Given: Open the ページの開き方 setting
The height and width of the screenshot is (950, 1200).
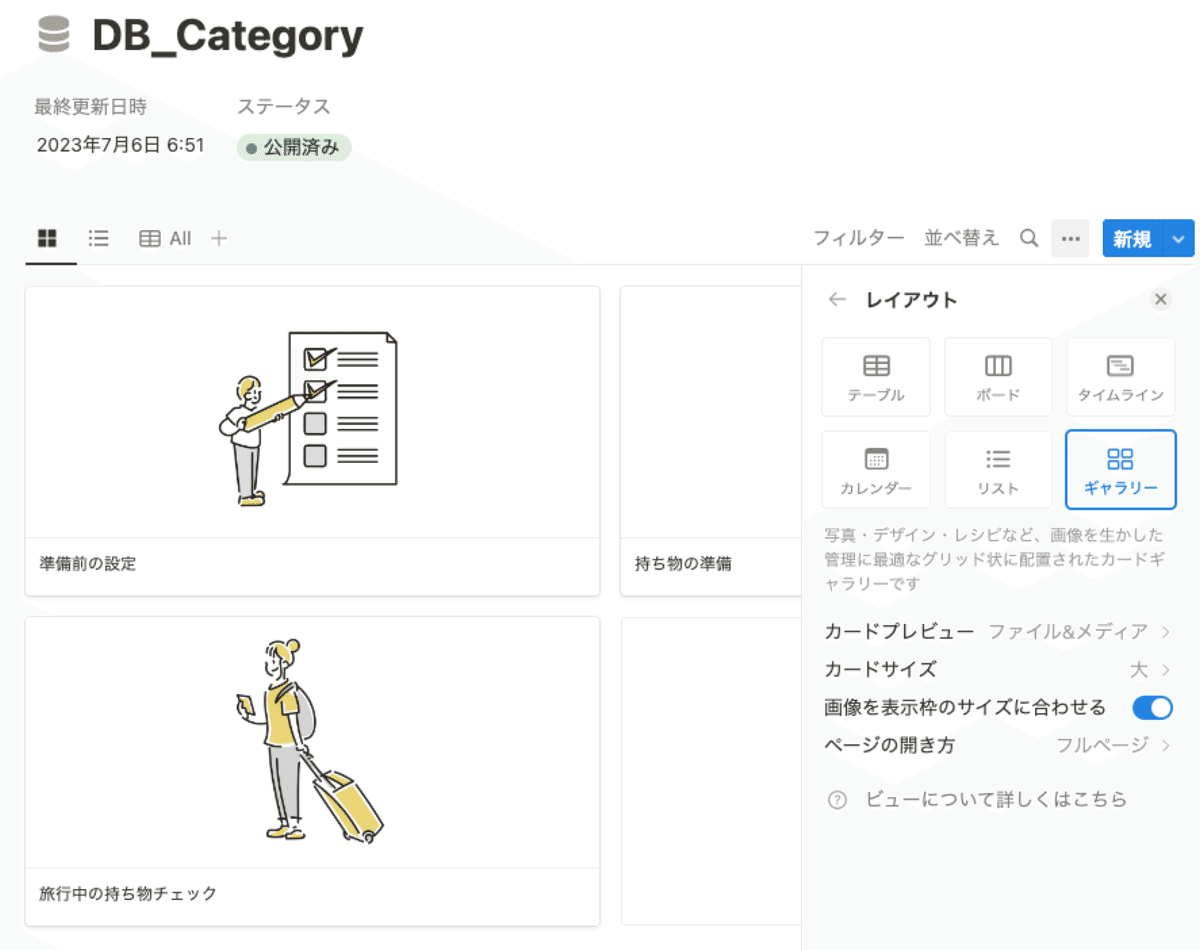Looking at the screenshot, I should tap(997, 745).
